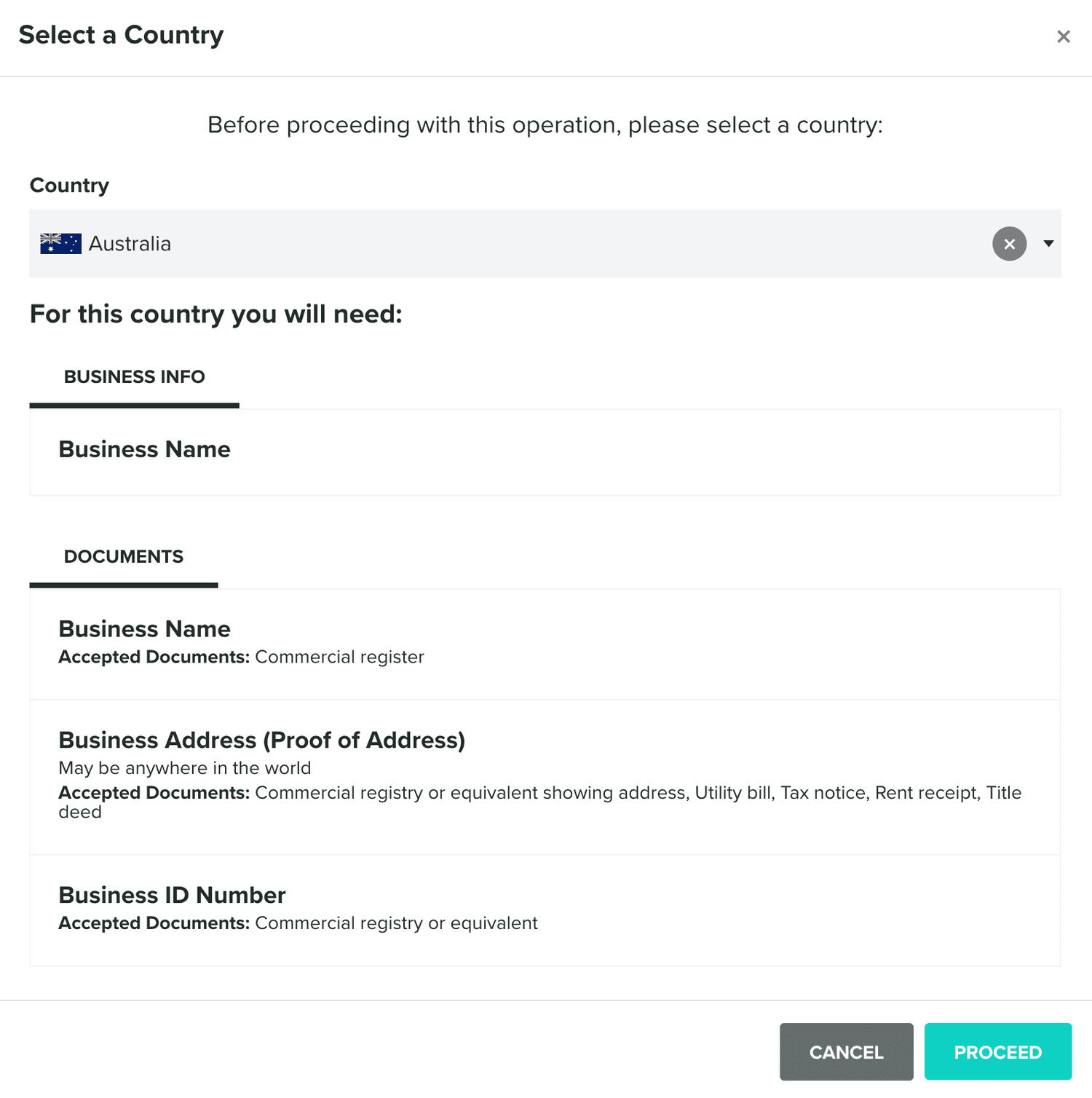Screen dimensions: 1092x1098
Task: Click the Australia country name text
Action: 130,244
